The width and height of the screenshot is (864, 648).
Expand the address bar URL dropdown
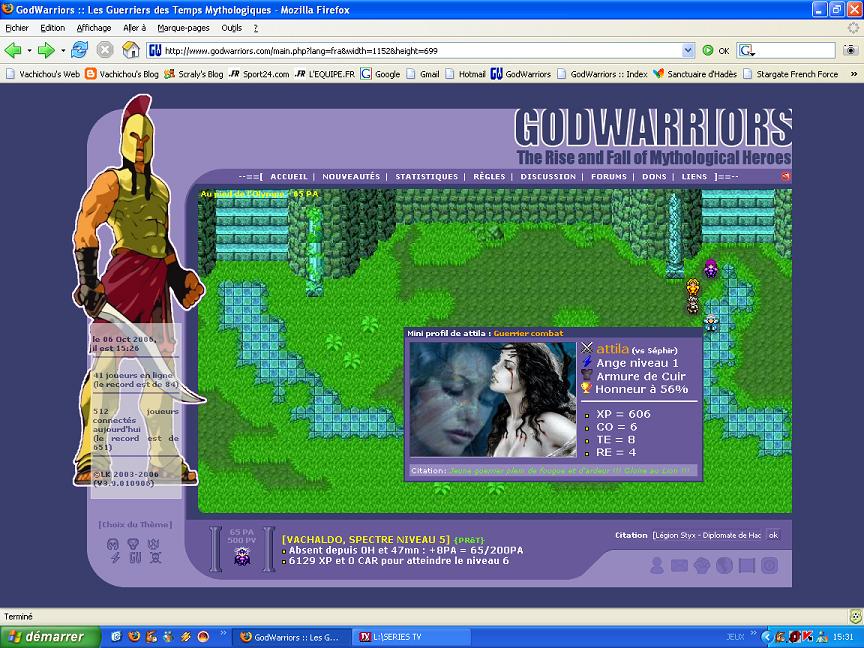point(688,51)
